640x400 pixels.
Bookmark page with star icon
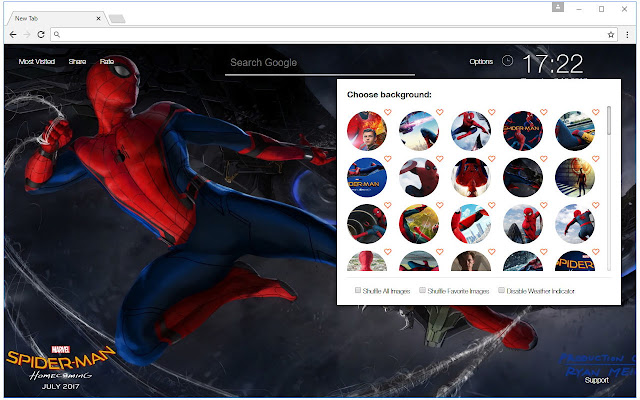point(611,35)
